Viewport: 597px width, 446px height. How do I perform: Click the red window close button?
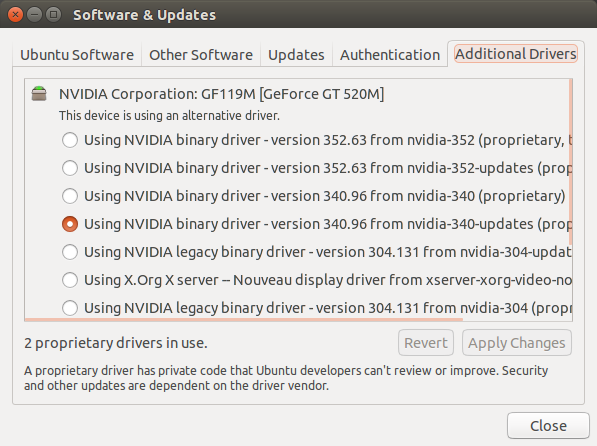tap(15, 15)
